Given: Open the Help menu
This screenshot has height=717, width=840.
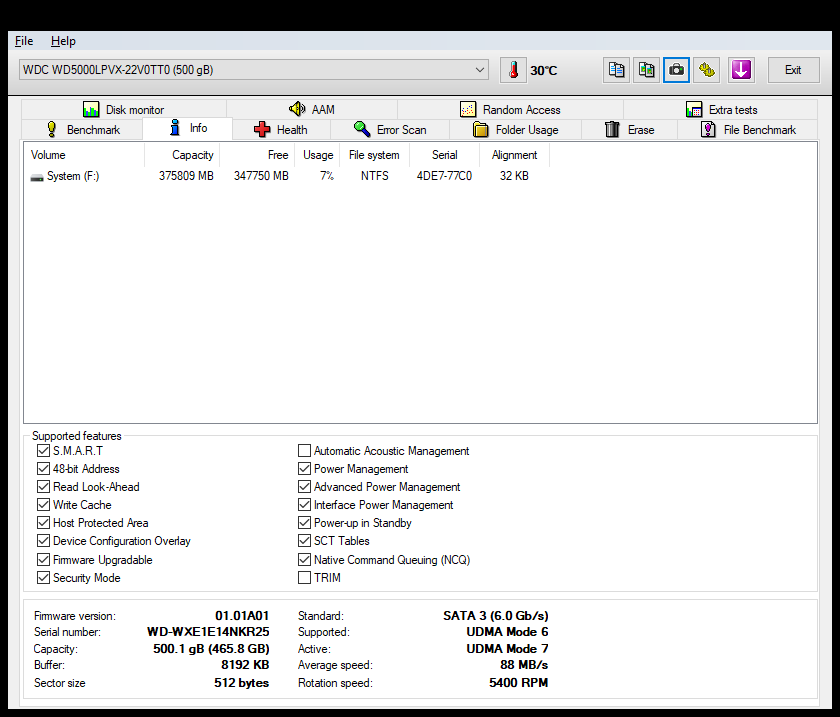Looking at the screenshot, I should pos(63,41).
